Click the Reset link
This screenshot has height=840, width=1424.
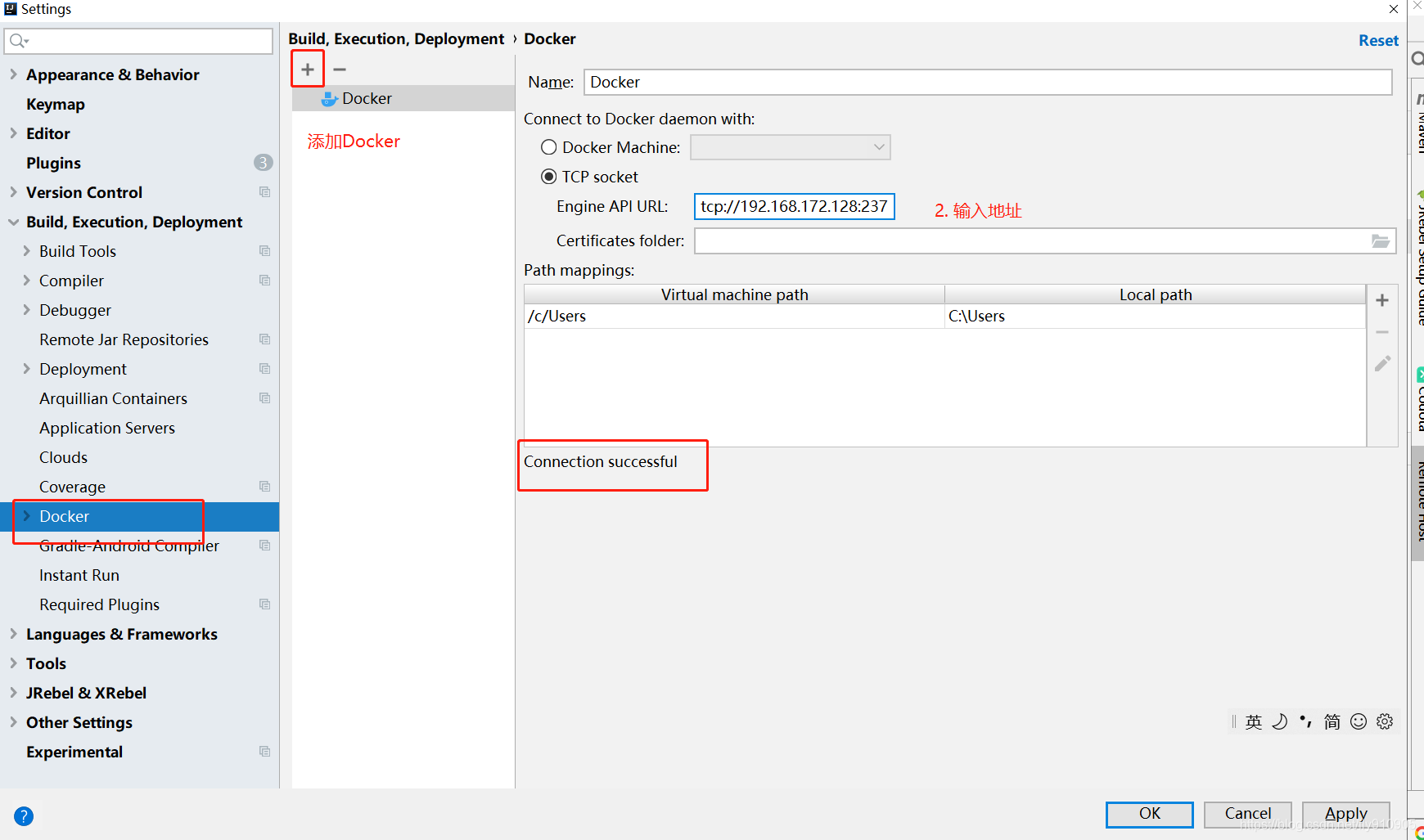(1378, 39)
